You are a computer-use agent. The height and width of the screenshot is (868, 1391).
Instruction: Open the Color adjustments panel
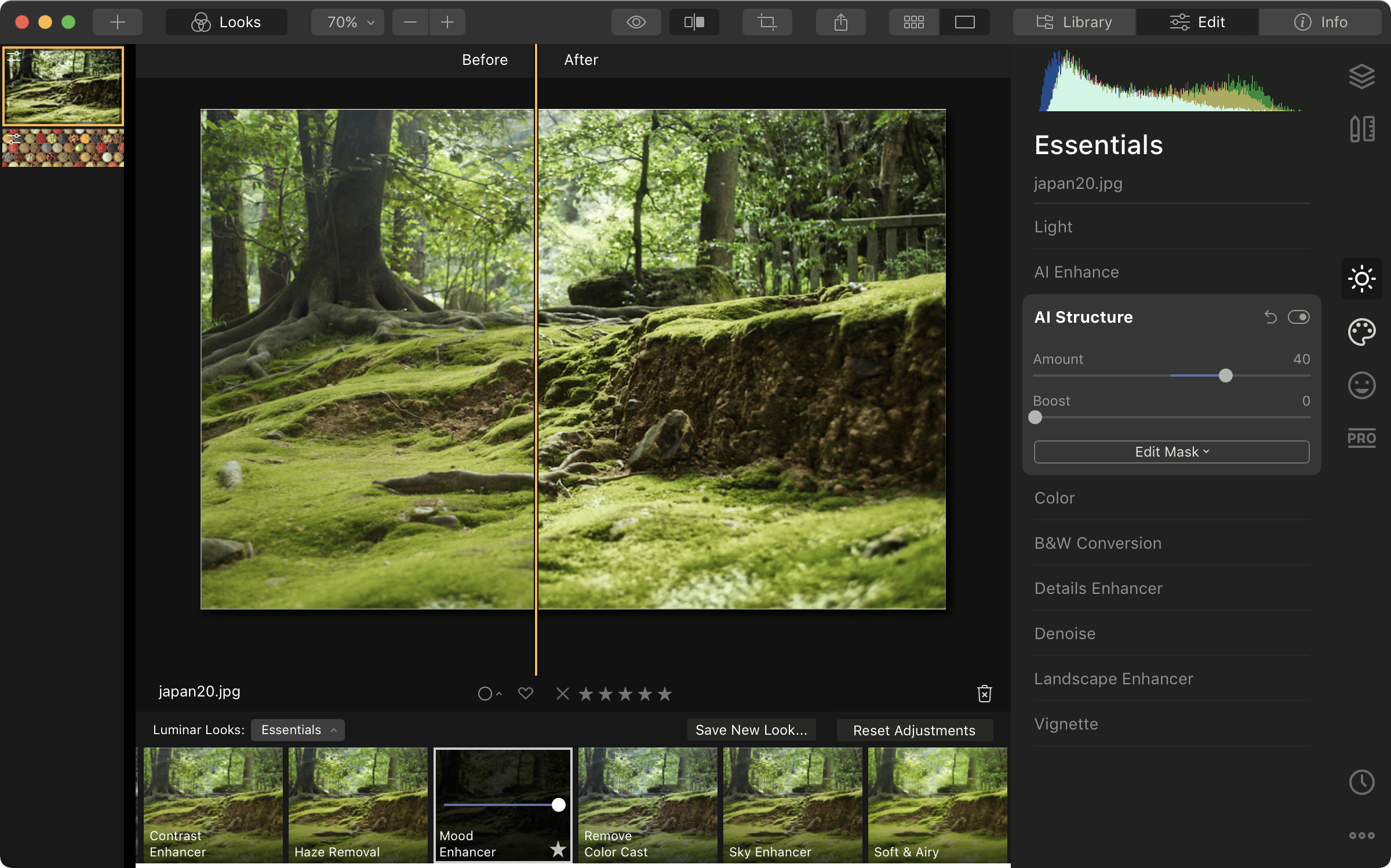(x=1054, y=497)
